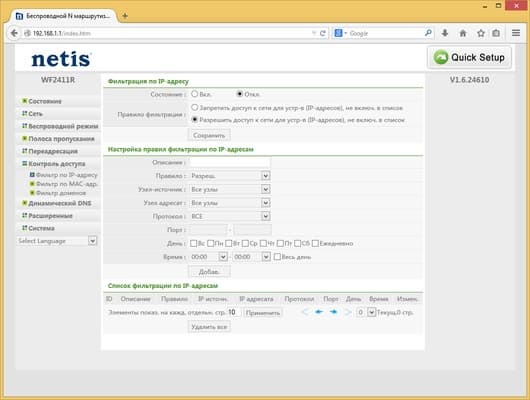Click the search magnifier icon
530x400 pixels.
coord(428,33)
